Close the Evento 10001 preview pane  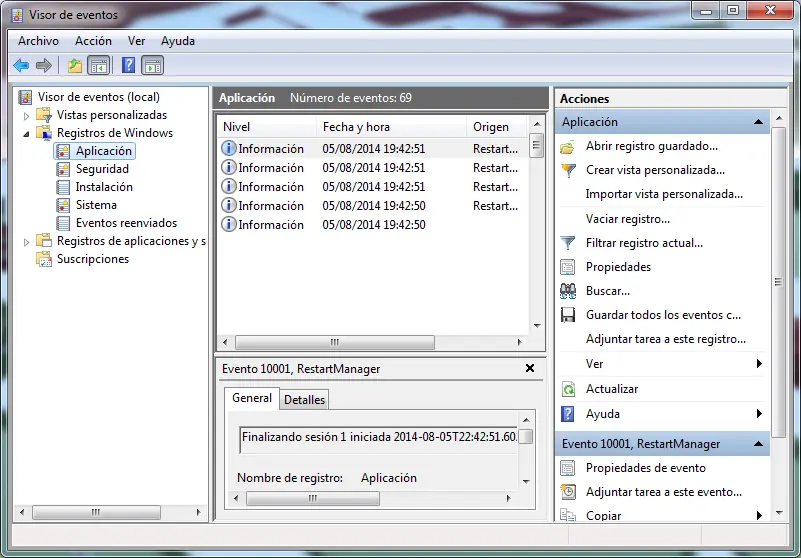coord(530,368)
